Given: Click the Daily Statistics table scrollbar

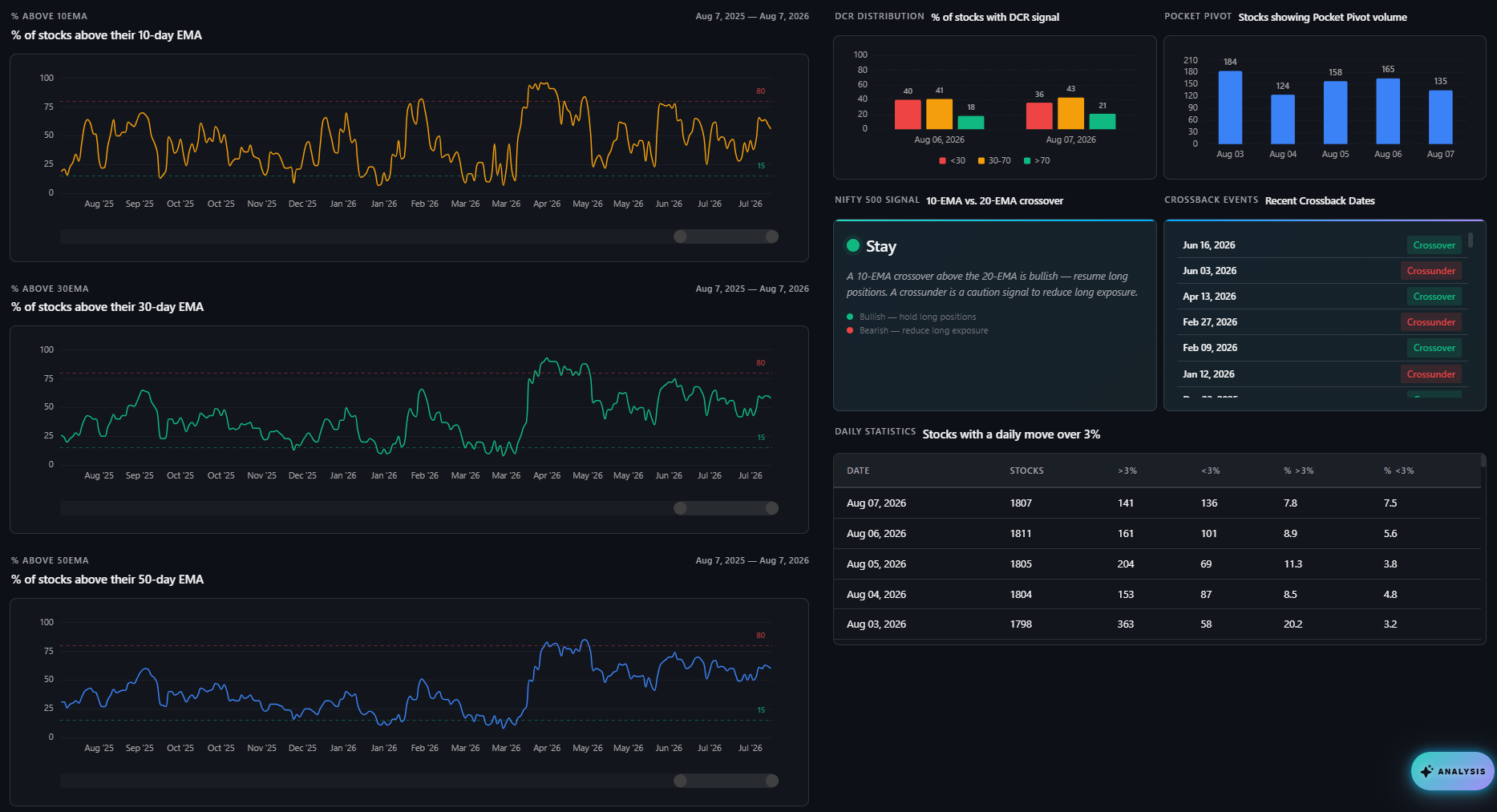Looking at the screenshot, I should [1483, 460].
